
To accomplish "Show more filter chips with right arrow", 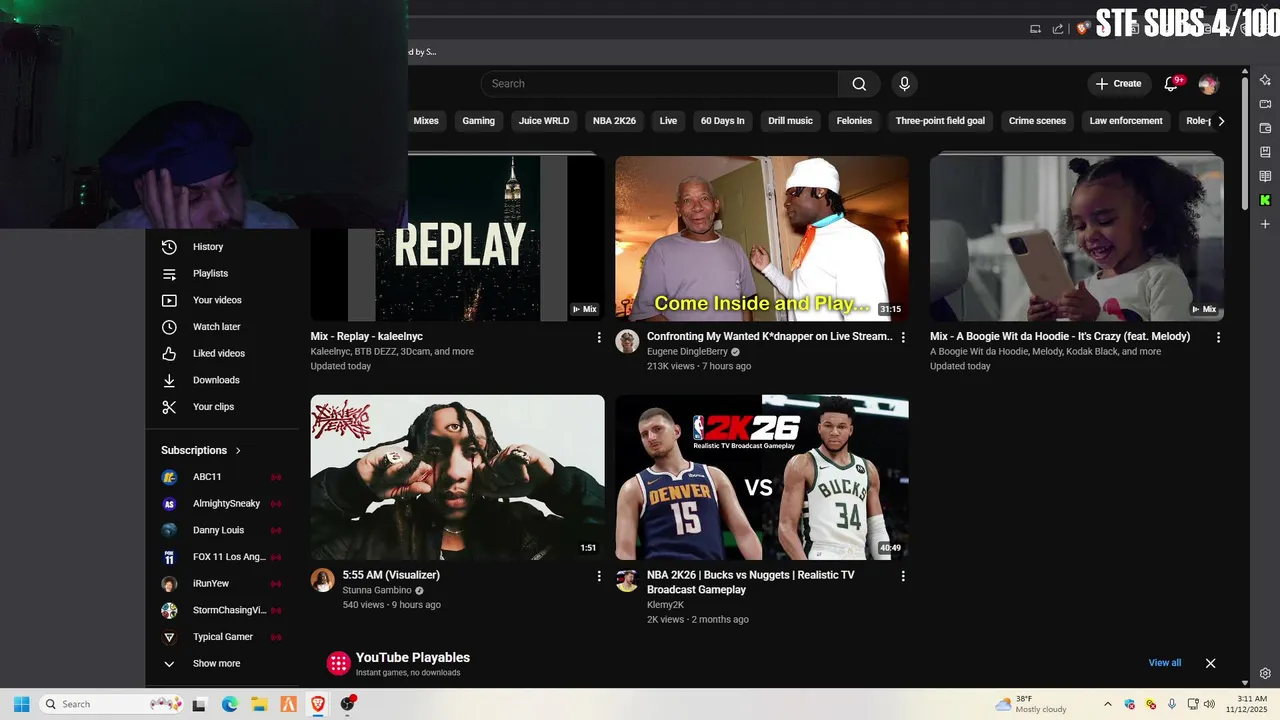I will 1220,121.
